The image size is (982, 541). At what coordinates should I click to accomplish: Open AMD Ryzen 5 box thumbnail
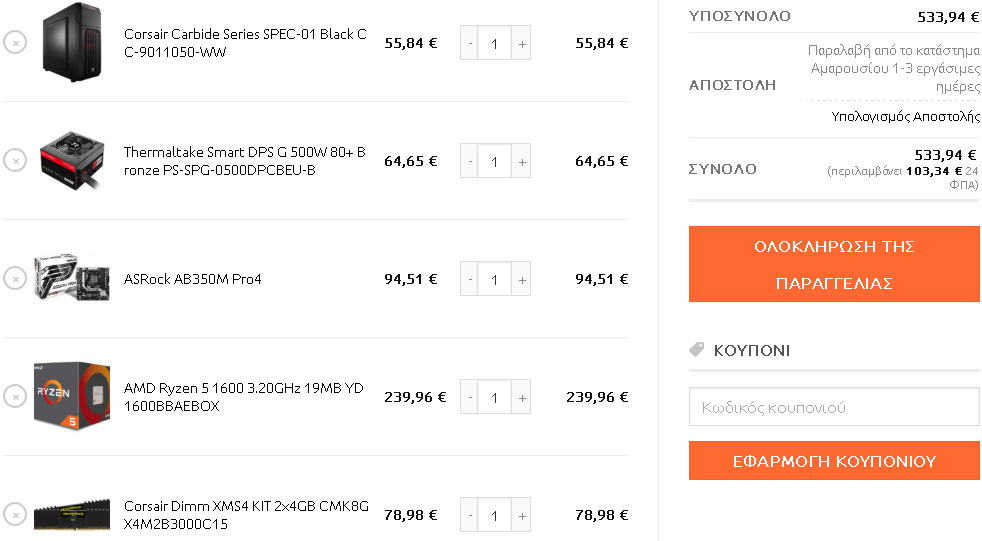pos(72,396)
